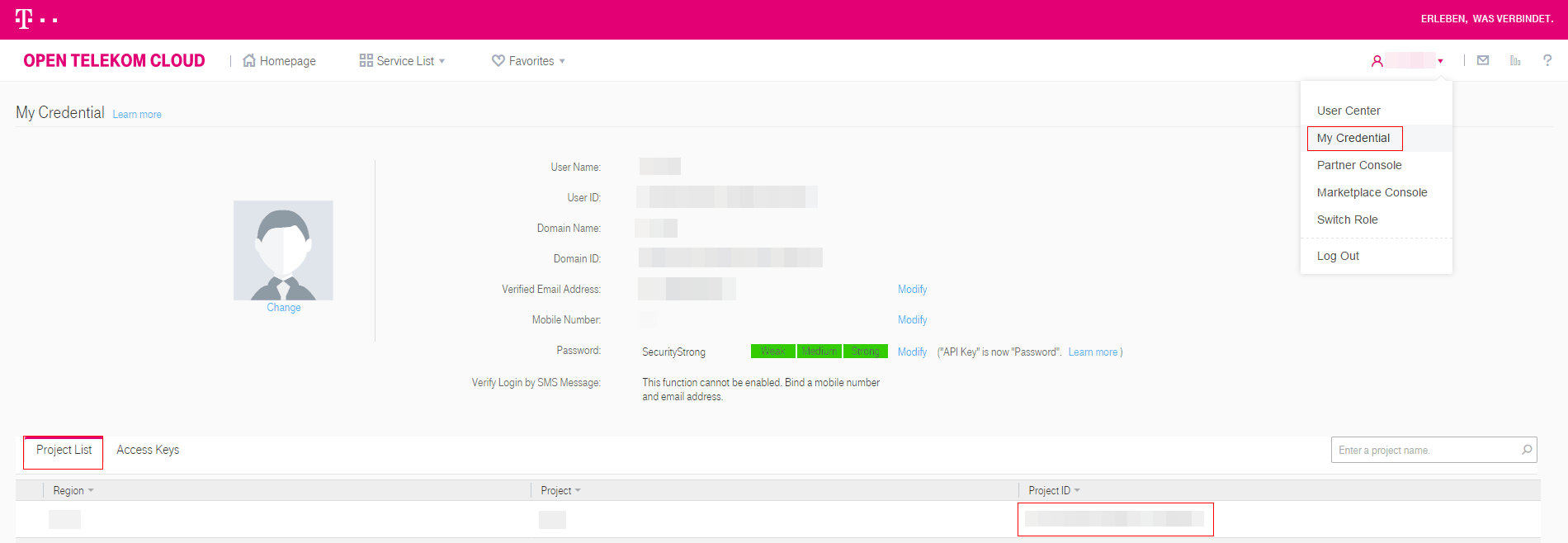
Task: Modify the Mobile Number
Action: (912, 319)
